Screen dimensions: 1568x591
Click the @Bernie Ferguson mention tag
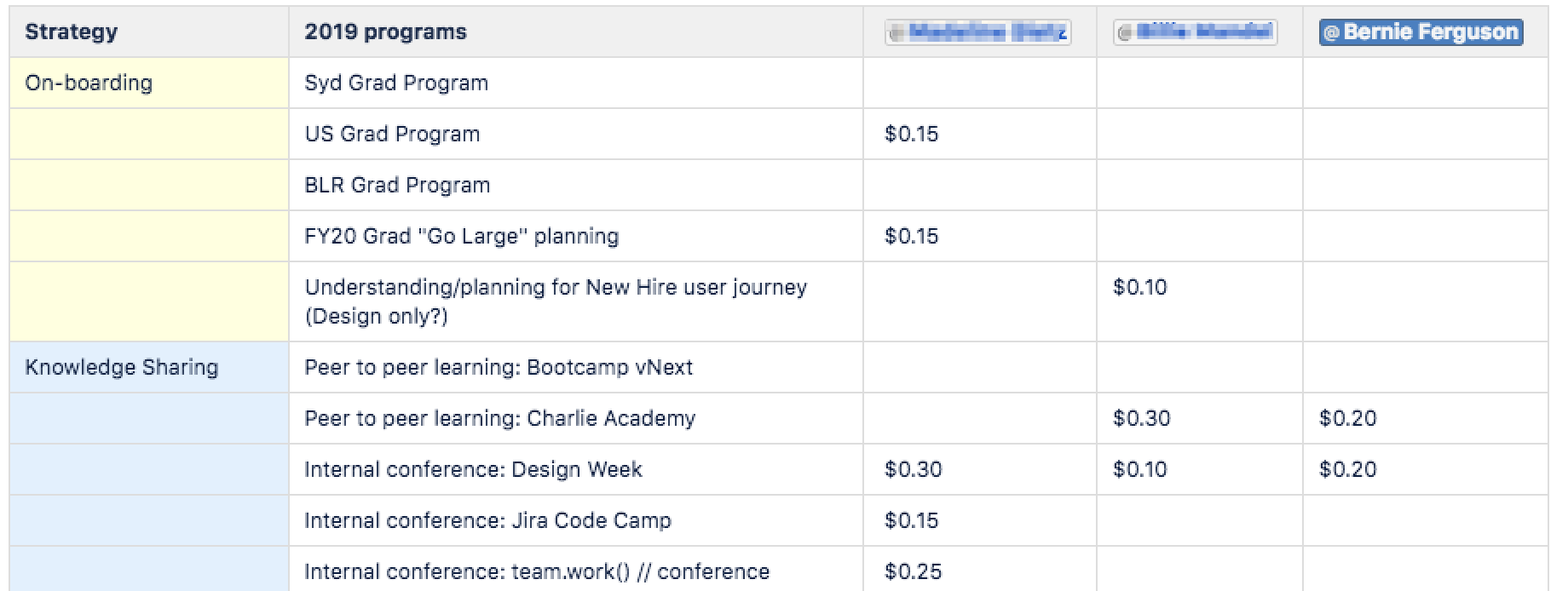coord(1421,32)
